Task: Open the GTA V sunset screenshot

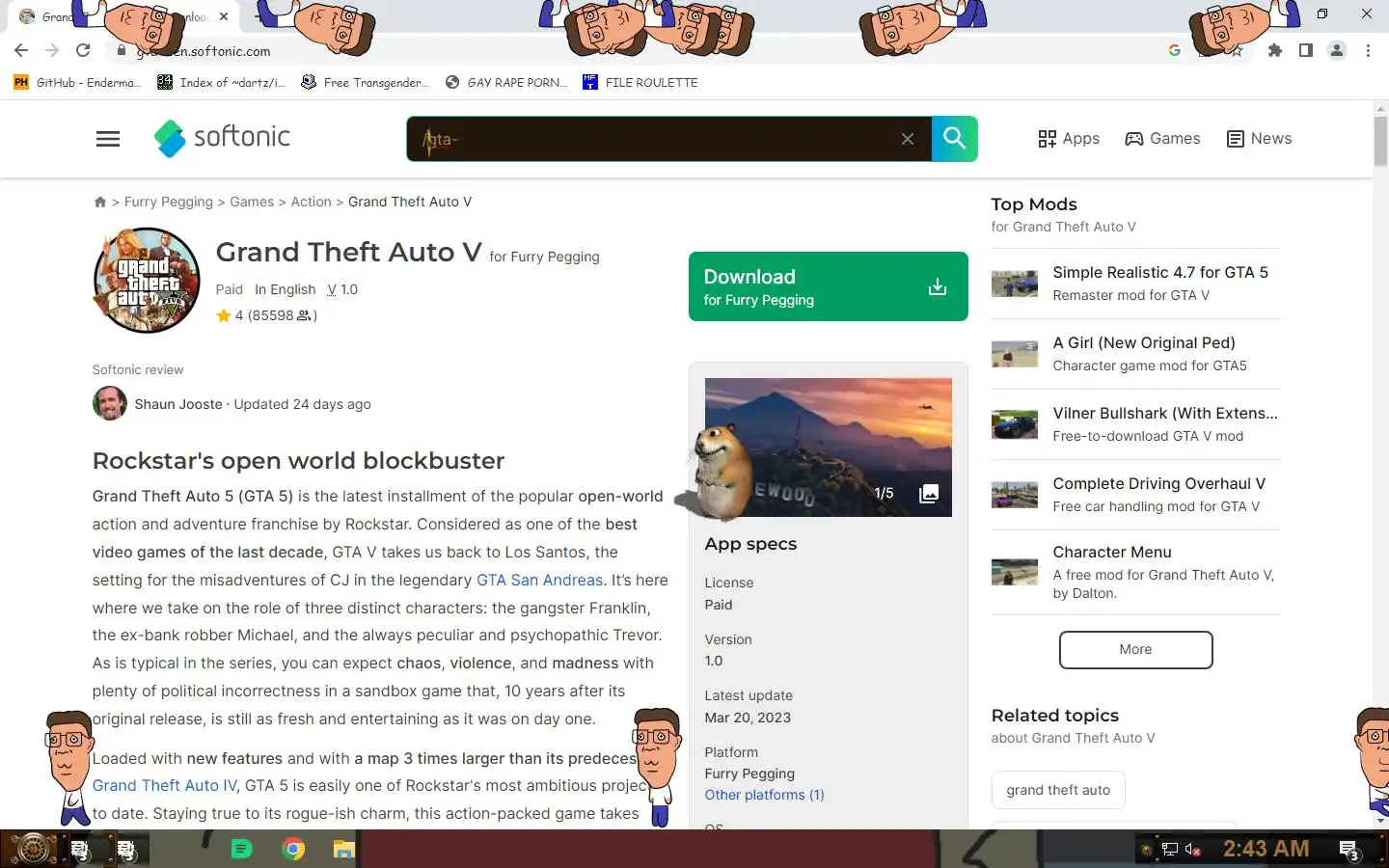Action: click(828, 447)
